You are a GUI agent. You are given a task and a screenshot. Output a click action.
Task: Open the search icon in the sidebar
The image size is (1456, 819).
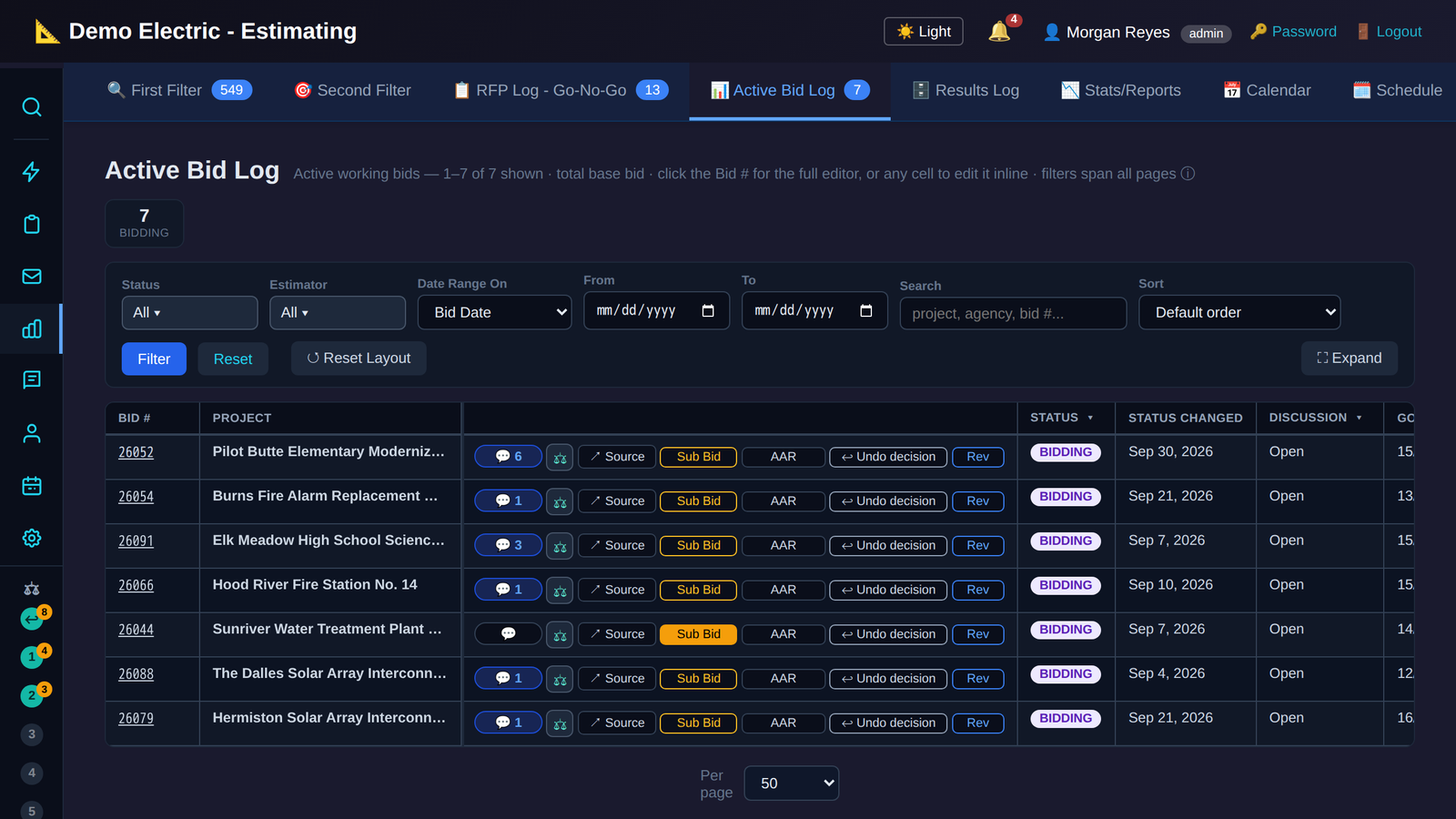pyautogui.click(x=31, y=107)
